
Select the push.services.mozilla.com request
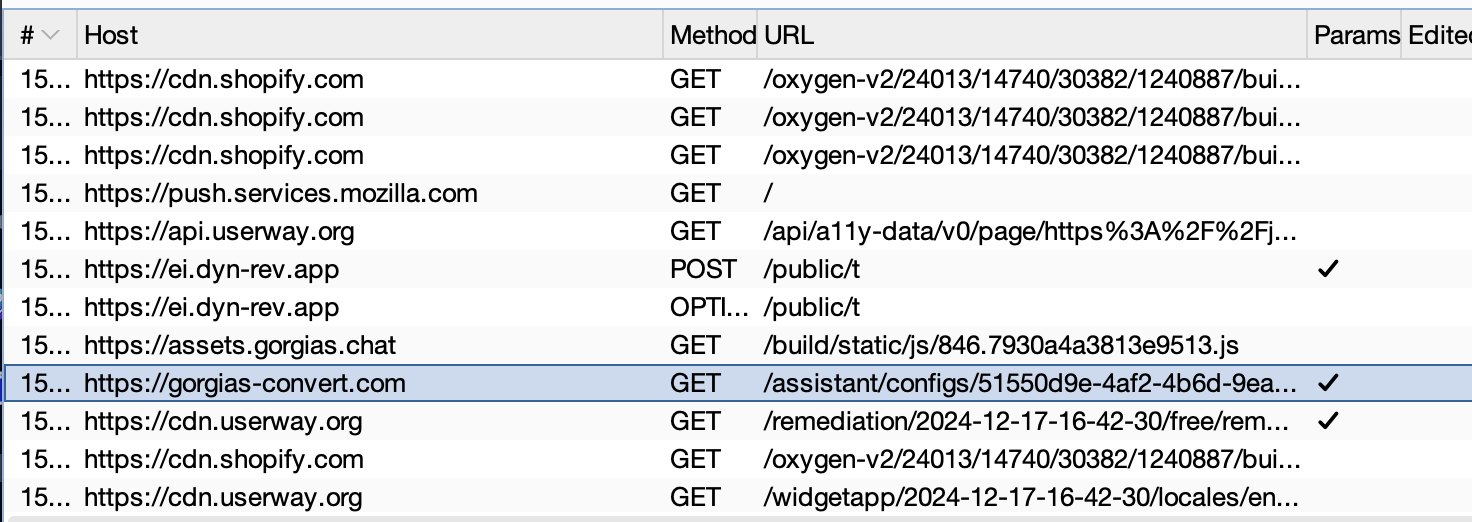pos(280,194)
